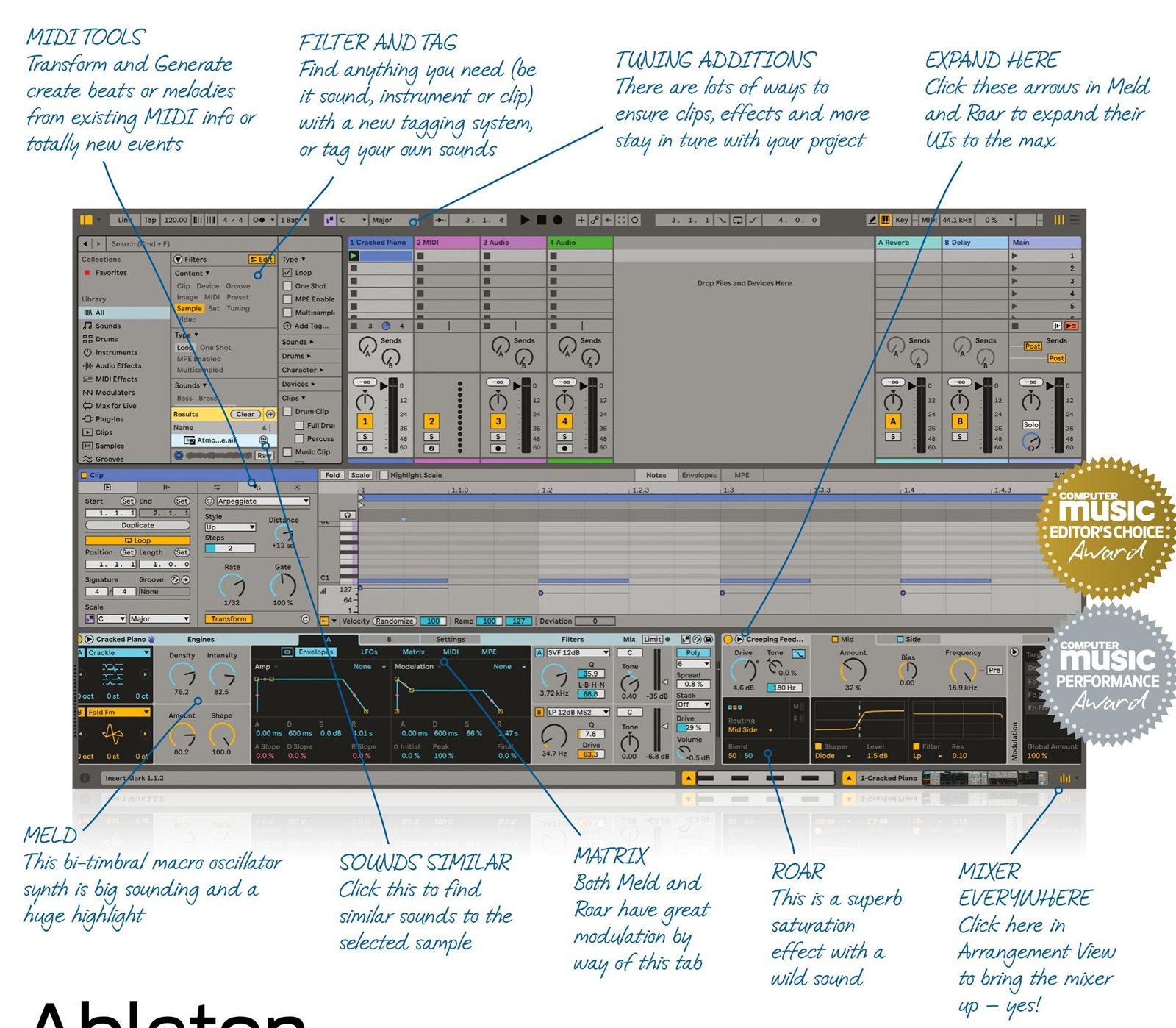The width and height of the screenshot is (1176, 1028).
Task: Click the Clear button in Results
Action: click(245, 414)
